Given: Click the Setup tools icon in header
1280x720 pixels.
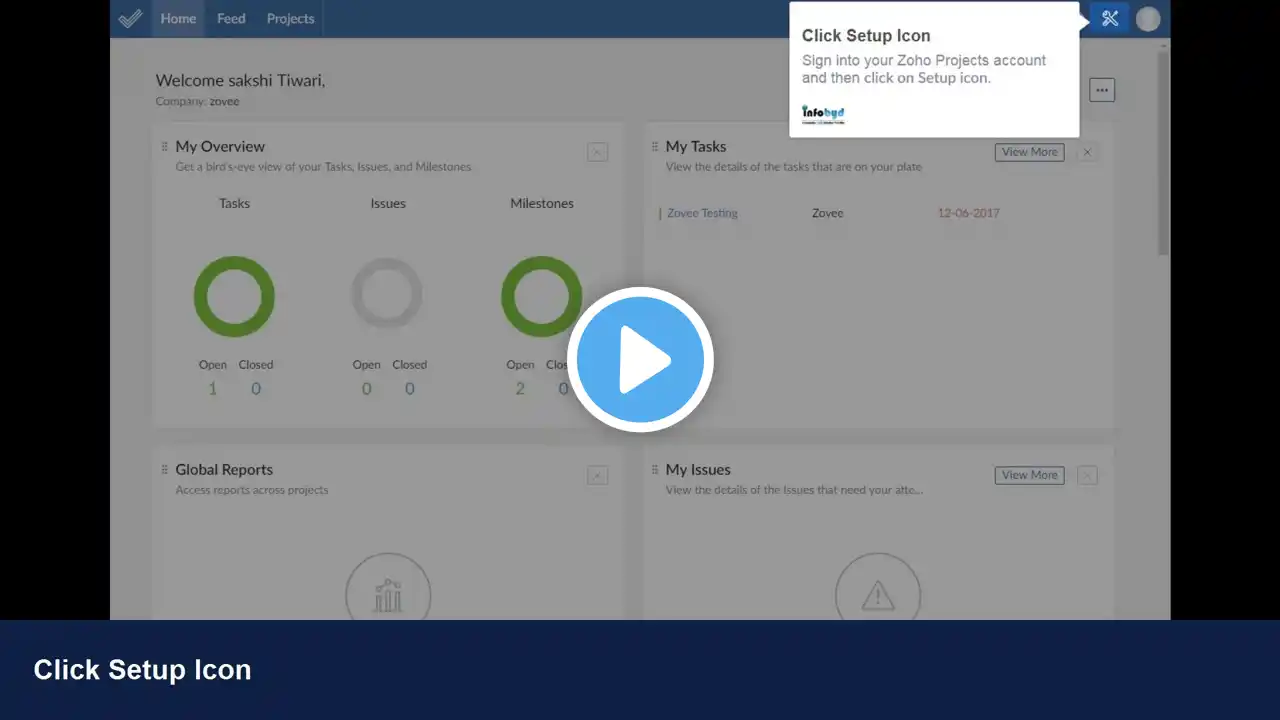Looking at the screenshot, I should [1110, 18].
